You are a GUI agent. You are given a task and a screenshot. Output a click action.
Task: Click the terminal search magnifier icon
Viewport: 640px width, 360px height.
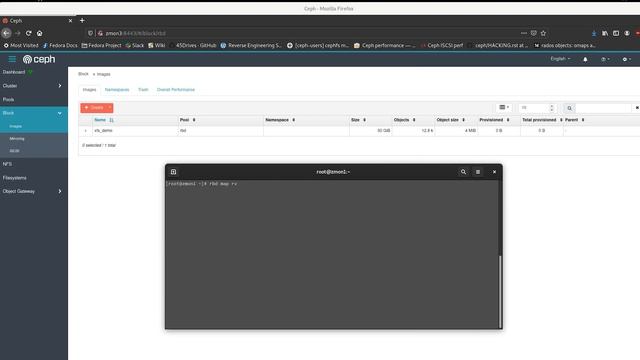[463, 172]
